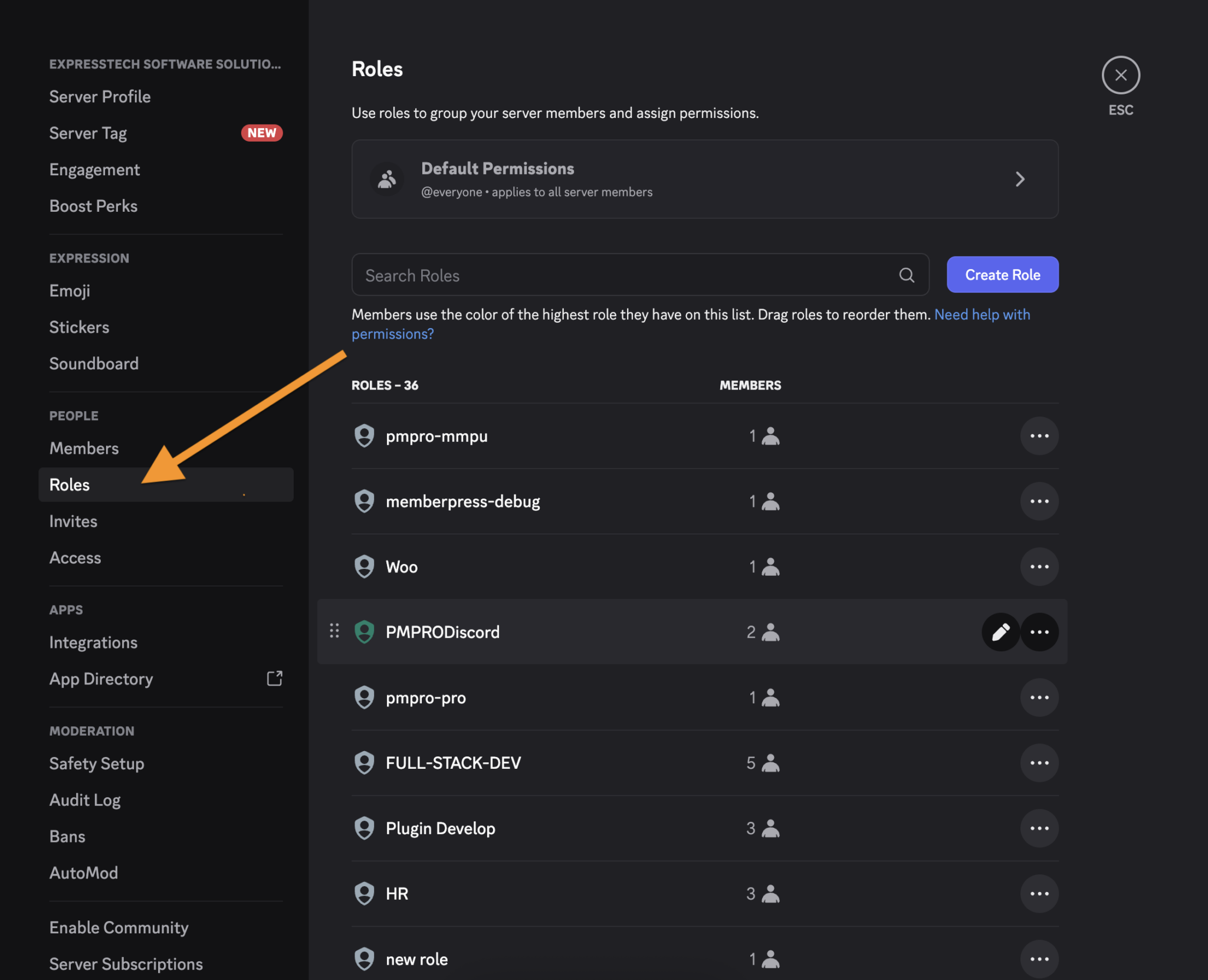The image size is (1208, 980).
Task: Click the member count icon for HR
Action: click(770, 893)
